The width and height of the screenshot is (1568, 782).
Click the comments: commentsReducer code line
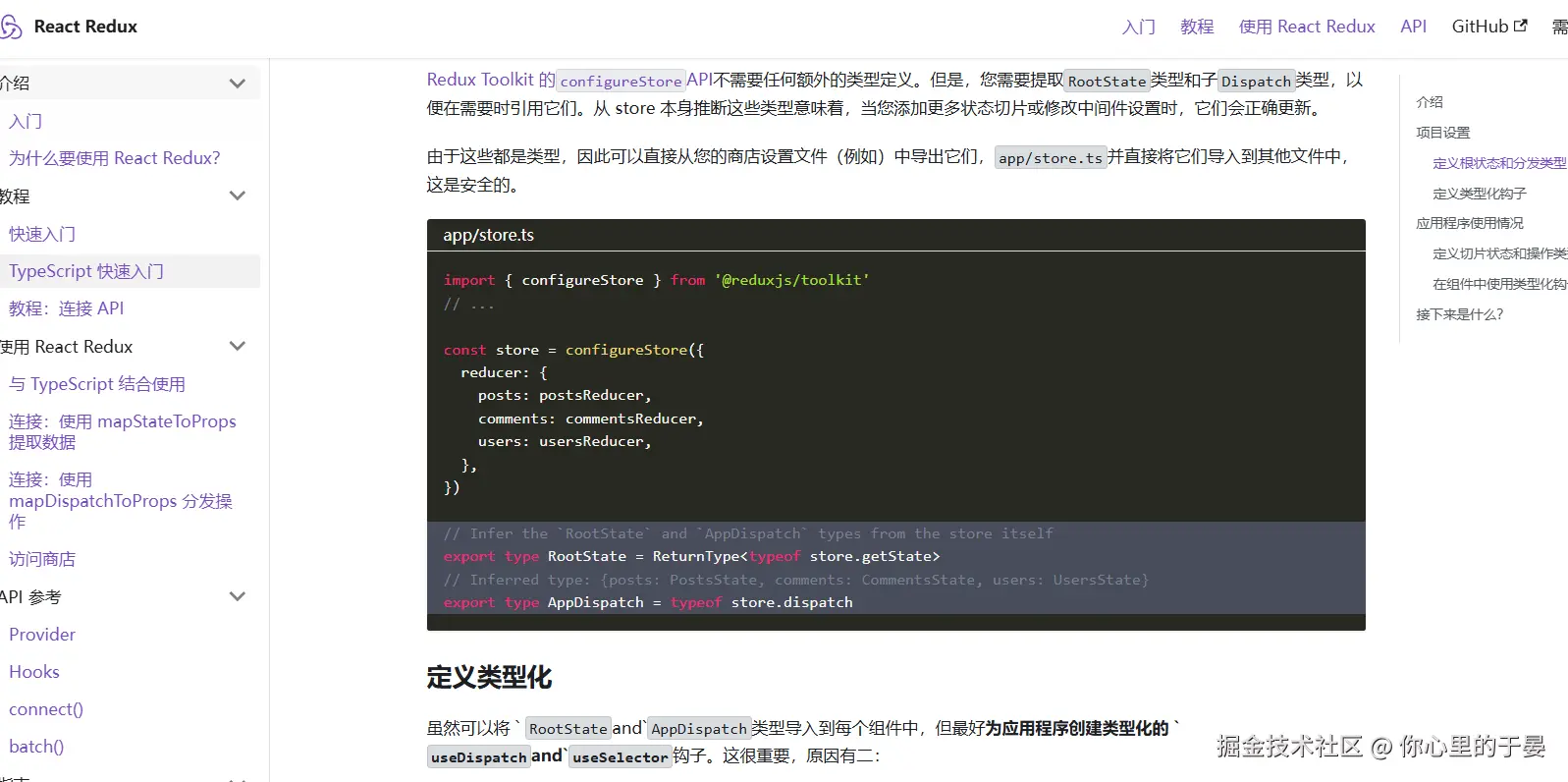[591, 419]
